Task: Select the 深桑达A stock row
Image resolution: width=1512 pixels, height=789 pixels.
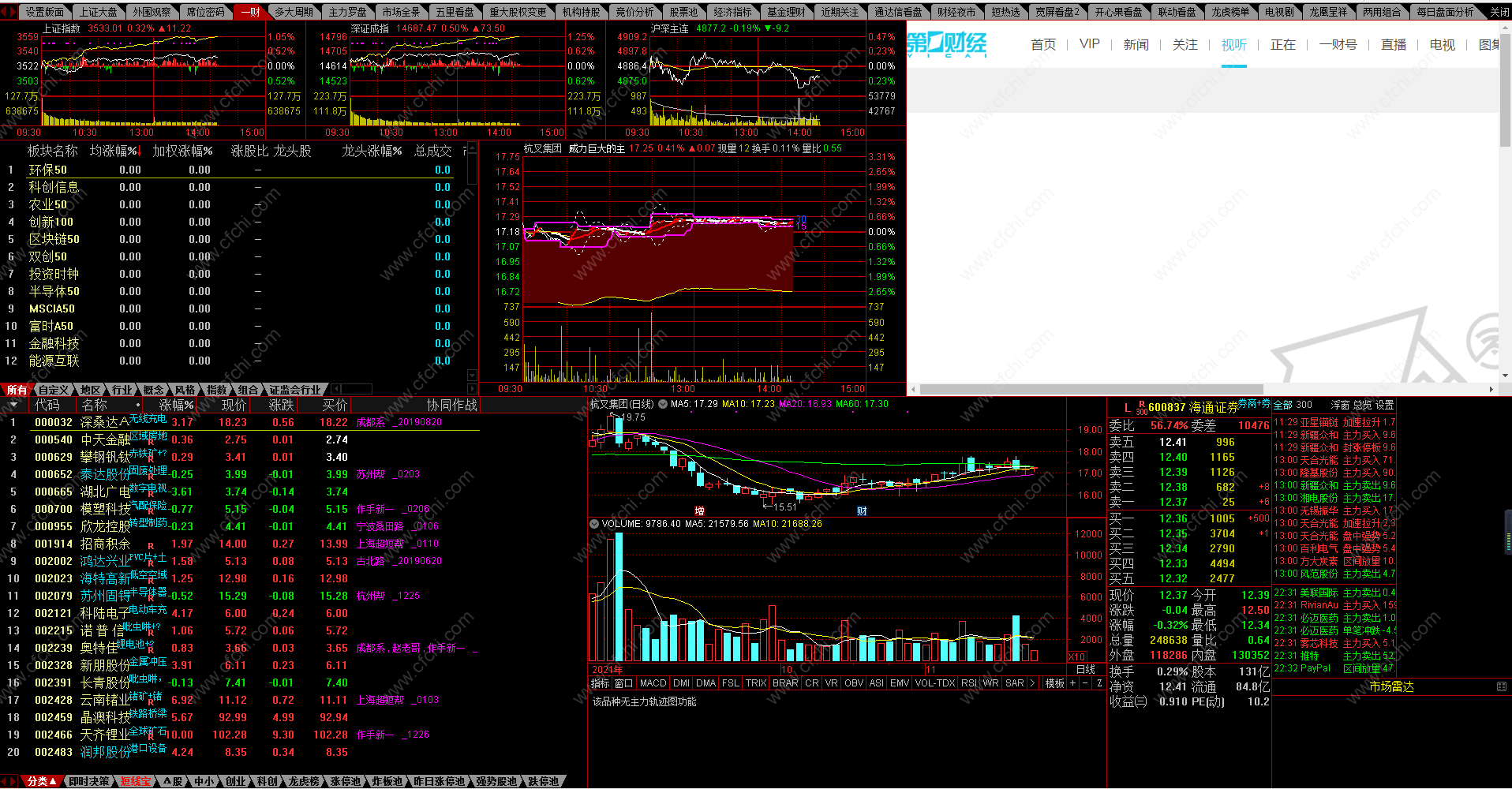Action: tap(240, 422)
